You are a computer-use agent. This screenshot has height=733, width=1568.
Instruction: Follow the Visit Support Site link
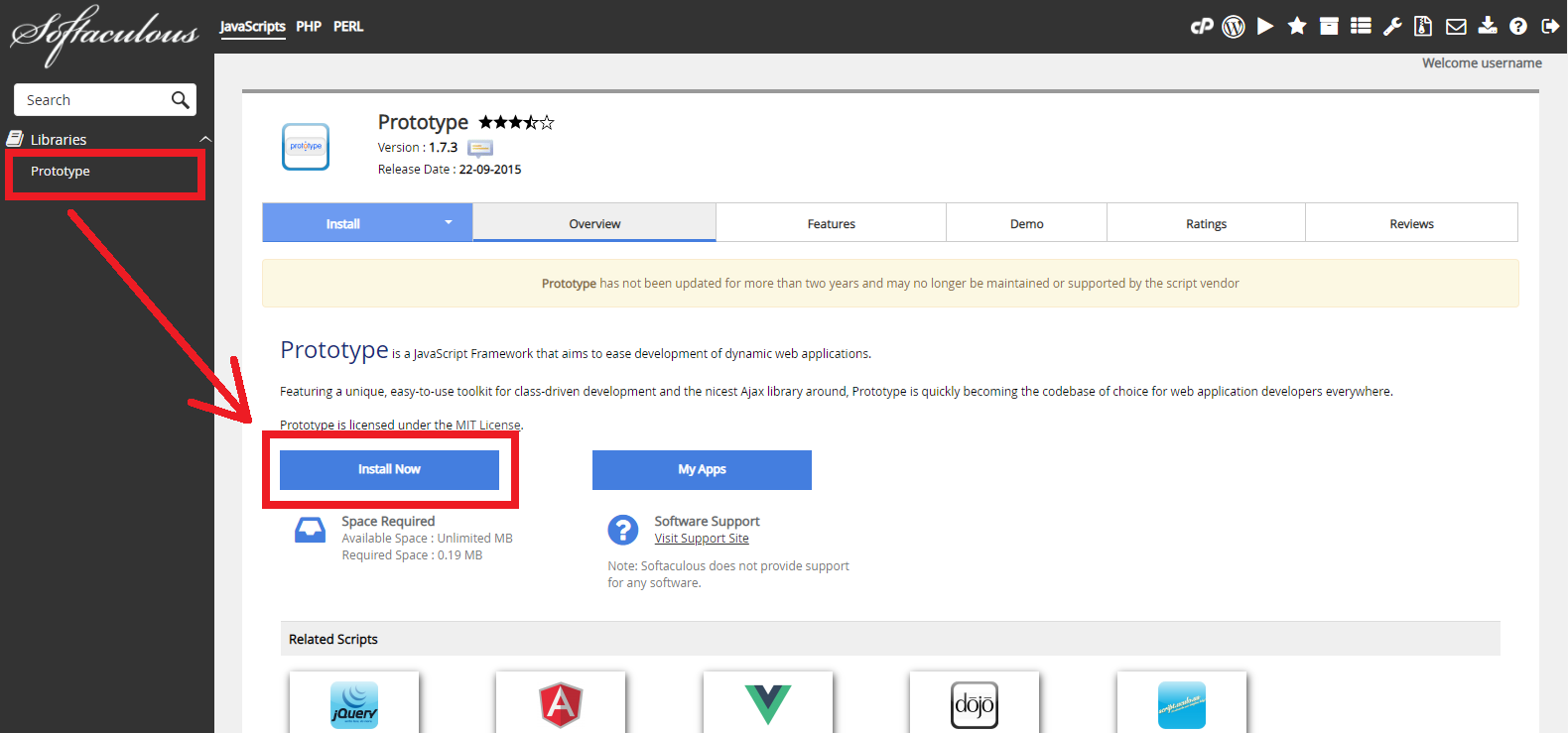702,539
